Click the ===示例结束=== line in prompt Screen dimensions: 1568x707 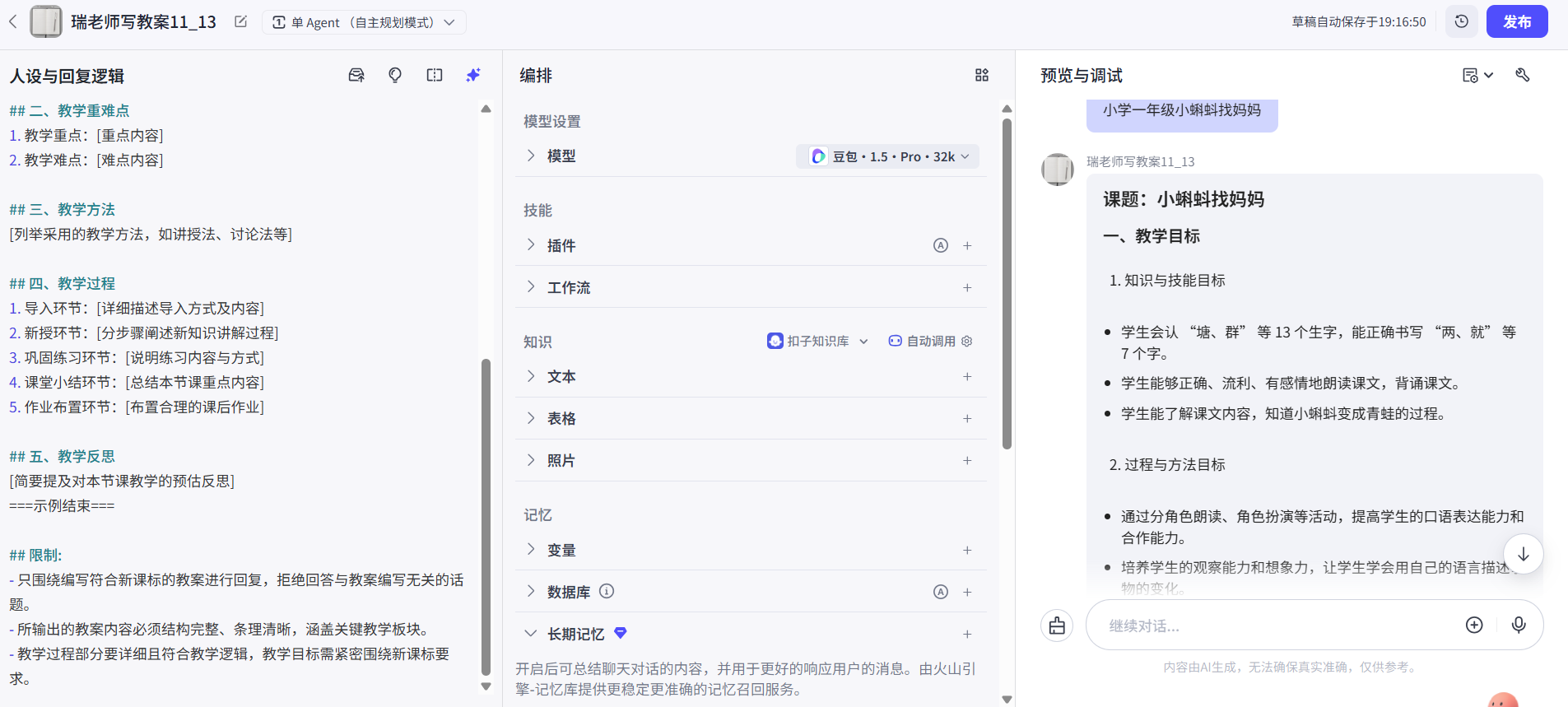[62, 505]
